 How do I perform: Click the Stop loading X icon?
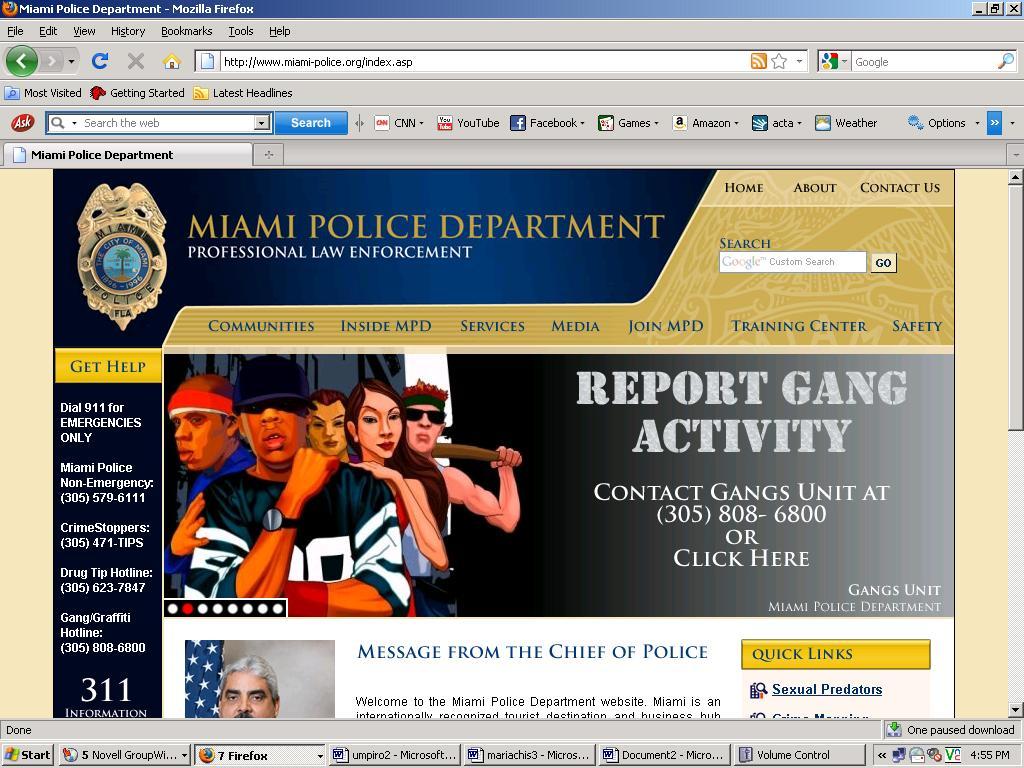click(136, 61)
